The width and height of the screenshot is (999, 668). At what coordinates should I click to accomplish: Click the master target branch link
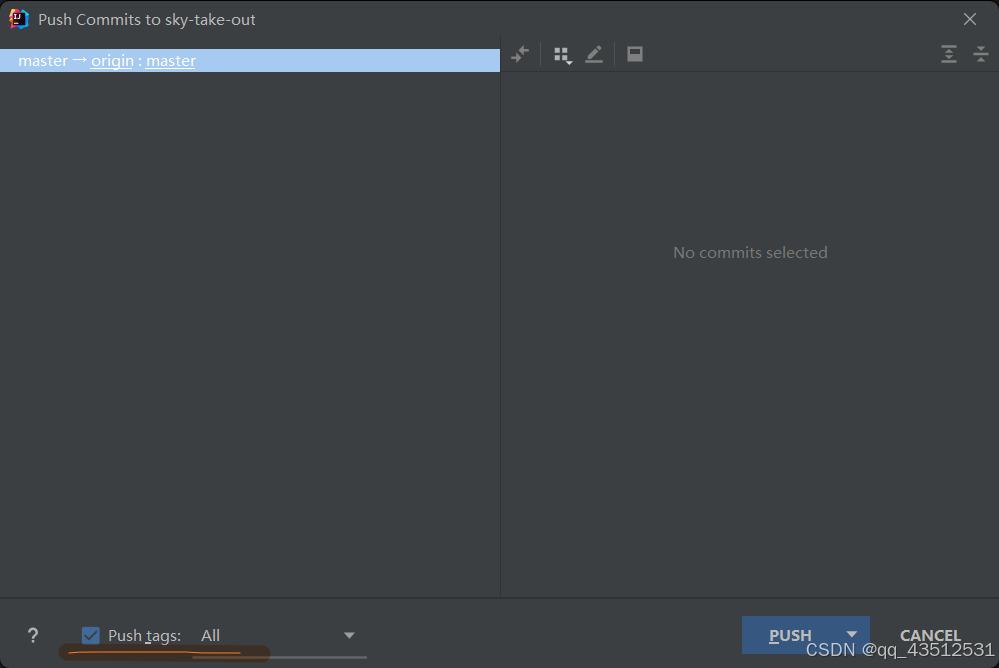point(171,61)
